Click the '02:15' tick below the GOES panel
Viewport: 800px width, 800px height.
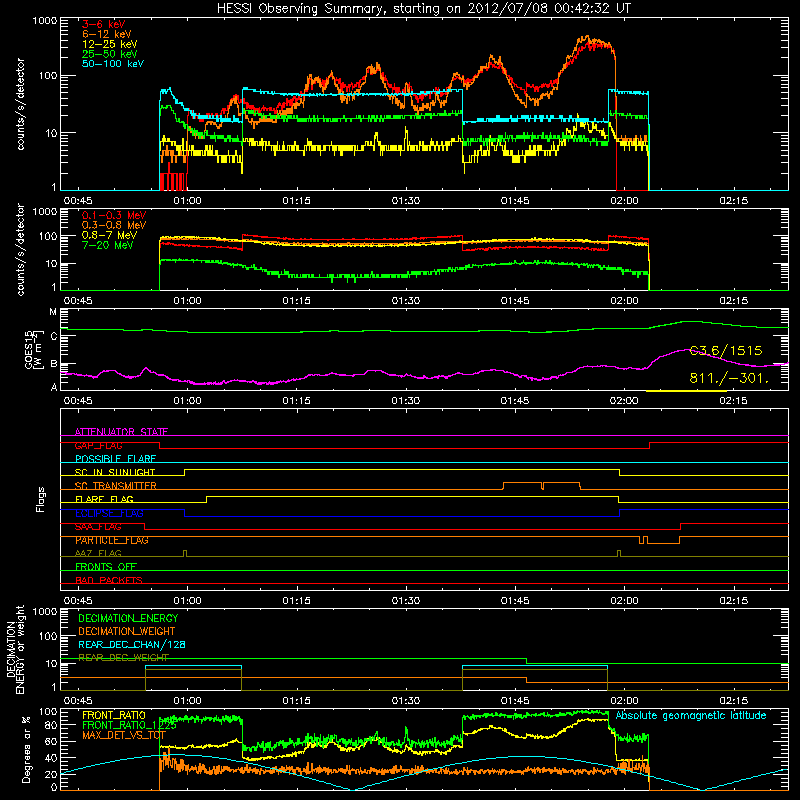click(733, 401)
